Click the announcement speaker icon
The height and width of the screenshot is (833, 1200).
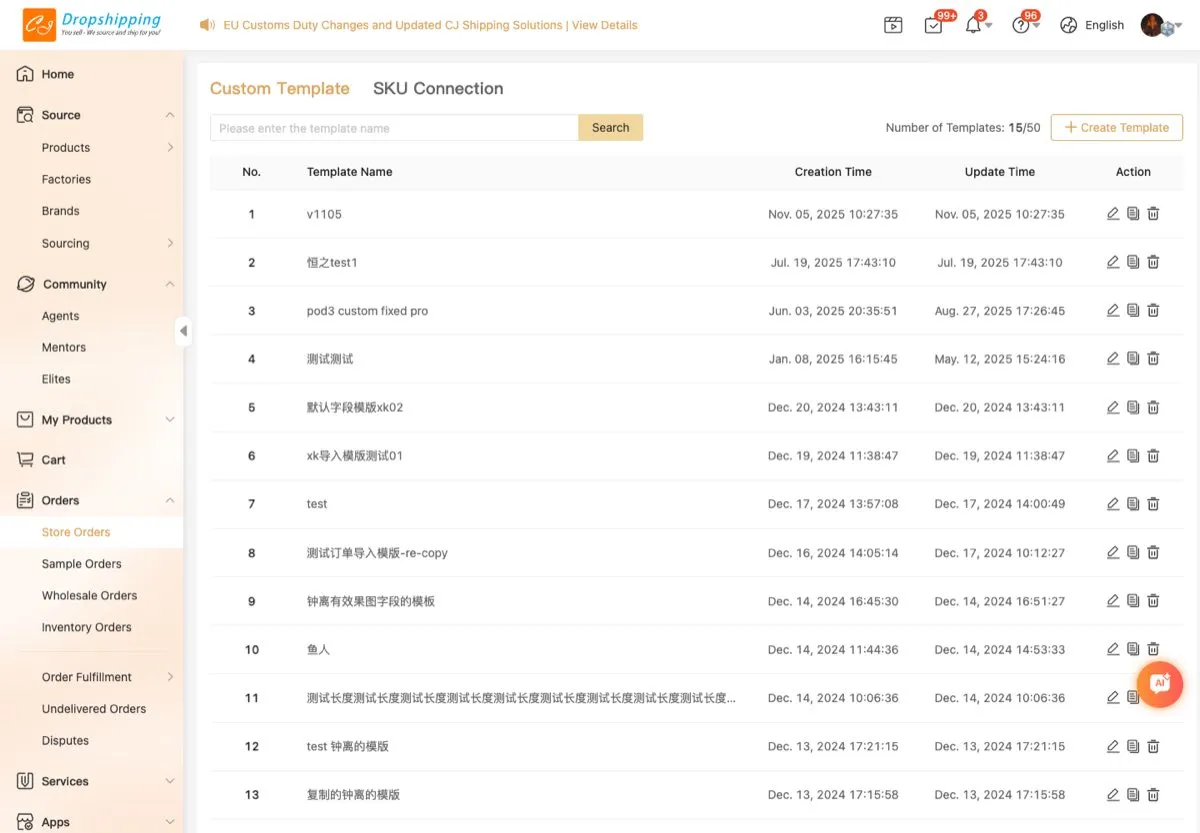[207, 25]
